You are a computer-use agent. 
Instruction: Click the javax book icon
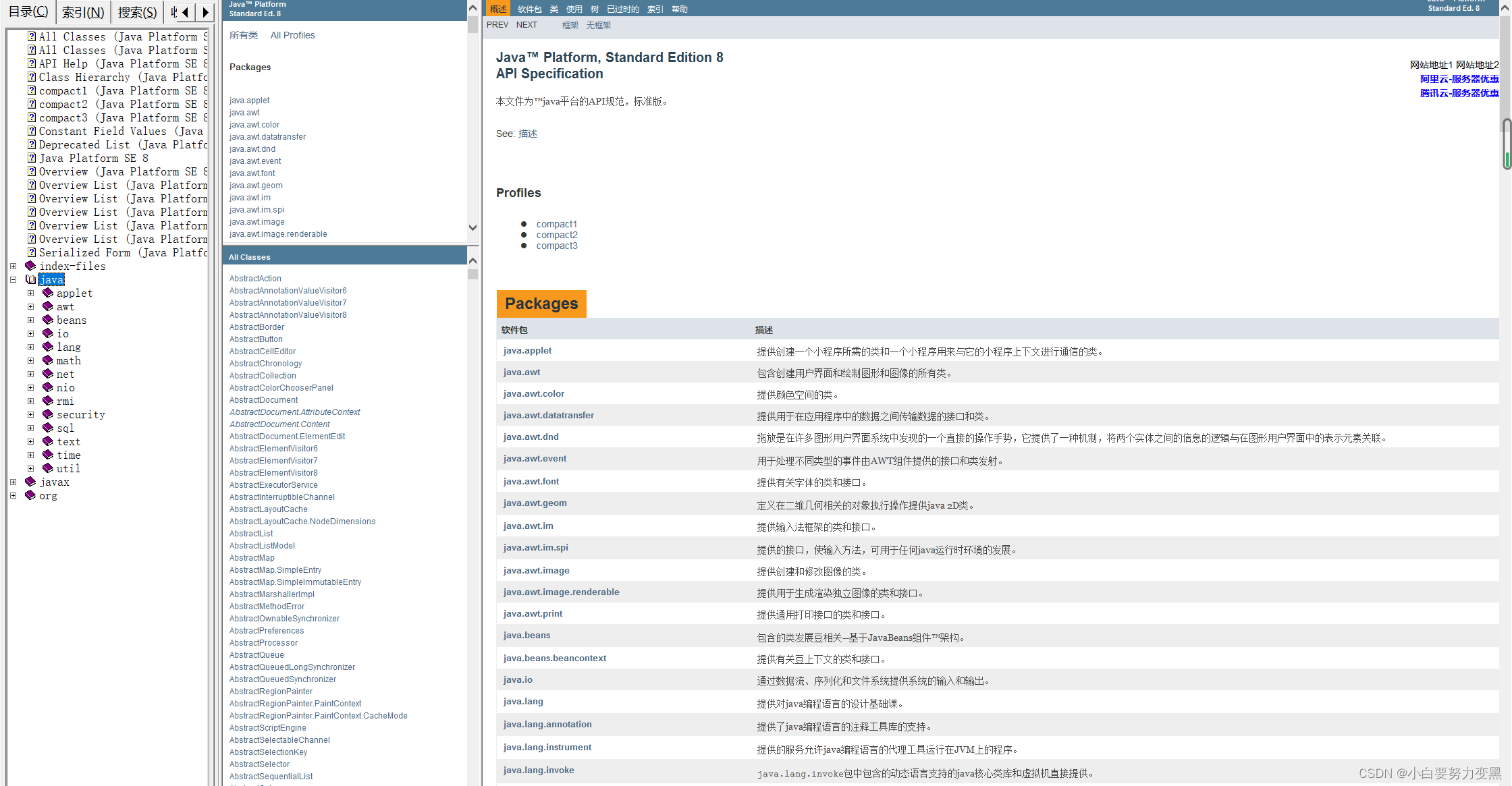click(30, 482)
